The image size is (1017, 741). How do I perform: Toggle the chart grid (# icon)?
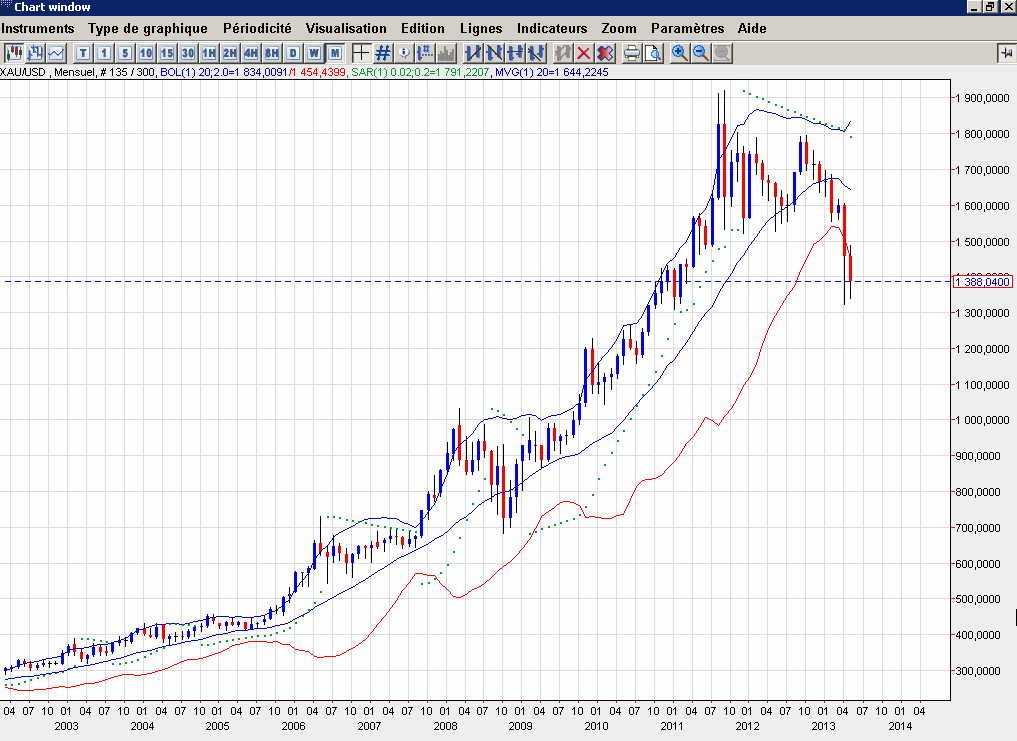[382, 53]
